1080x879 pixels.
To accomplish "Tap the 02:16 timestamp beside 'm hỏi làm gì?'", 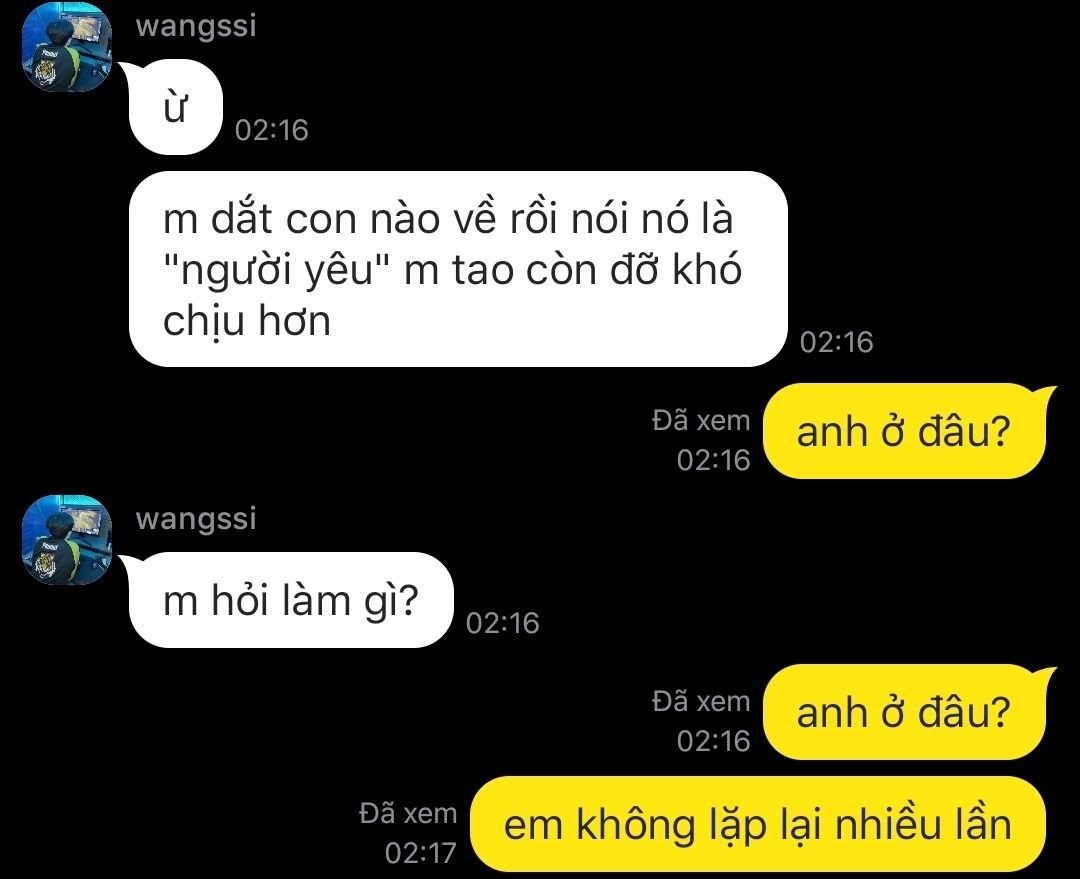I will point(502,623).
